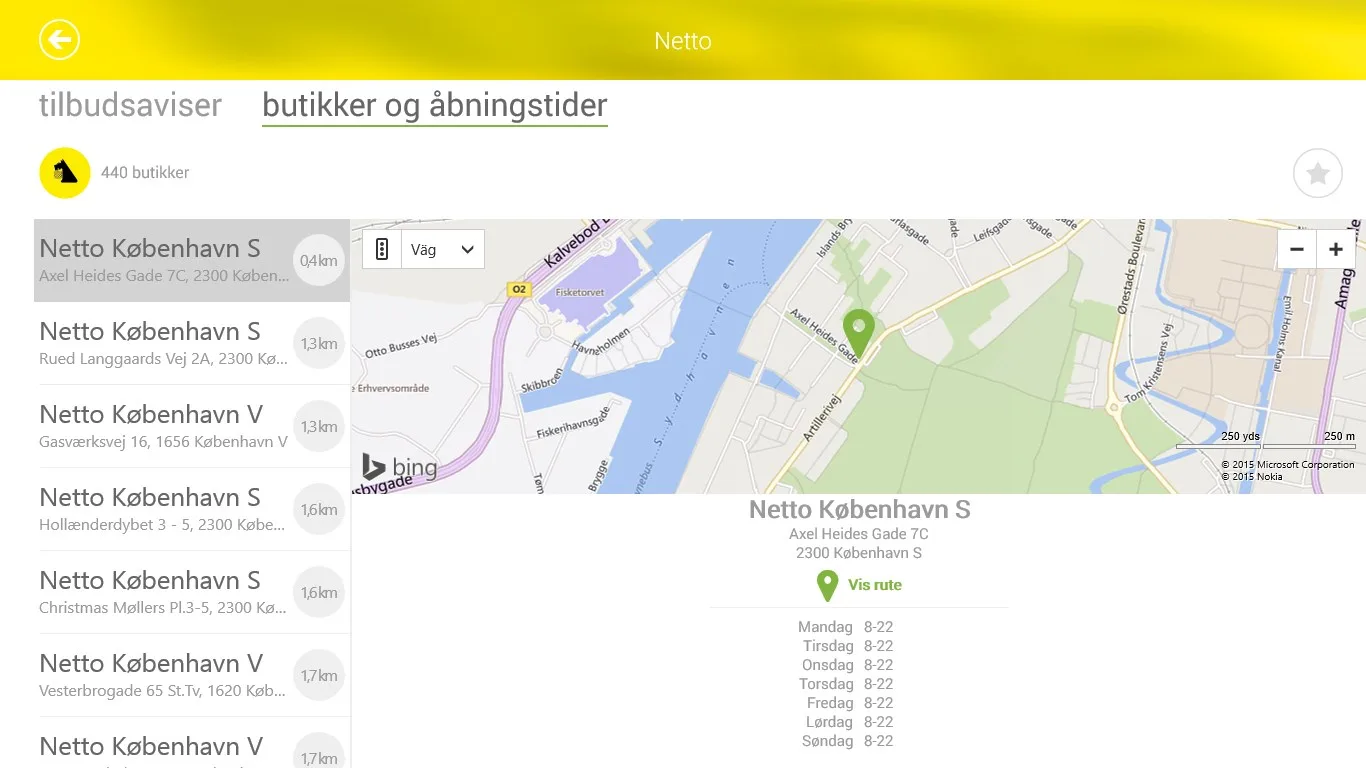Select butikker og åbningstider tab
Screen dimensions: 1366x768
(435, 105)
